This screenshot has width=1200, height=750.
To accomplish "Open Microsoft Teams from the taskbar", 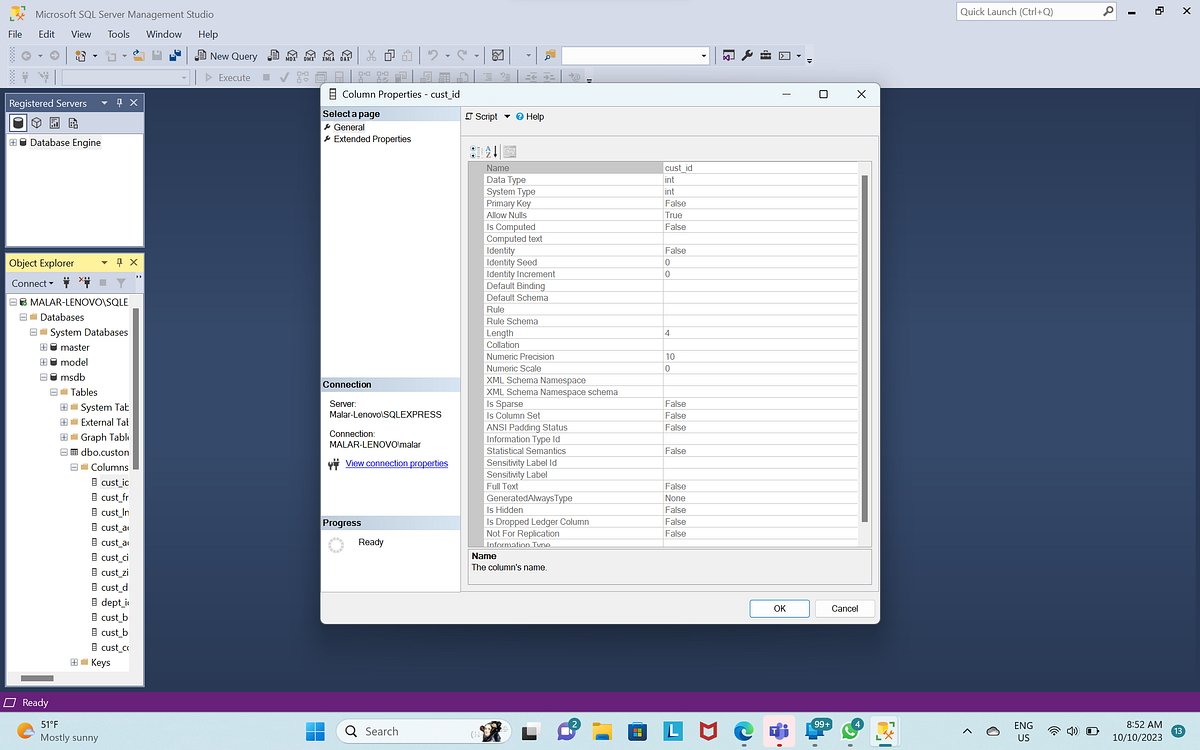I will tap(779, 731).
